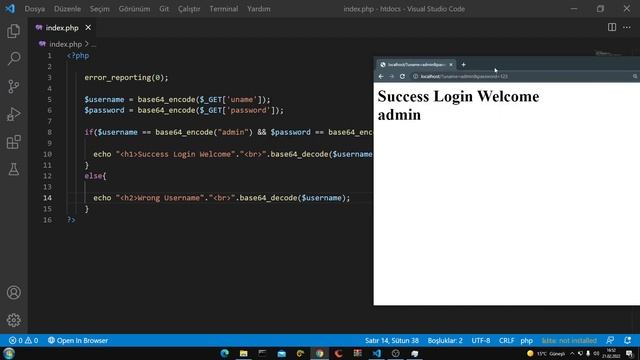The height and width of the screenshot is (360, 640).
Task: Open the Source Control view
Action: click(x=13, y=86)
